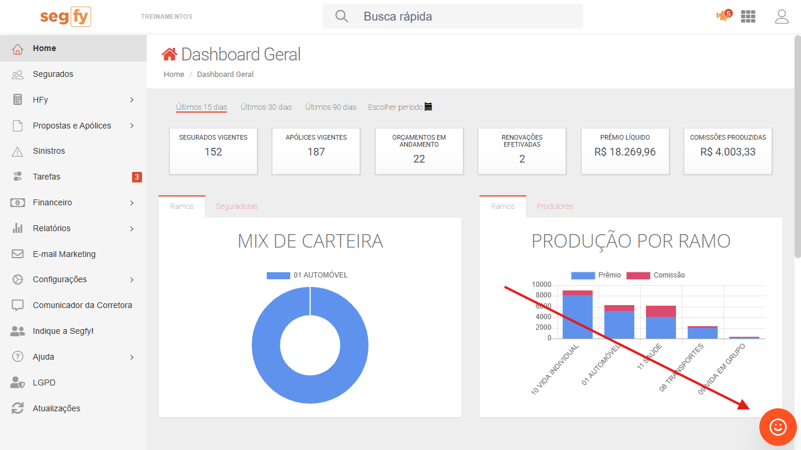This screenshot has width=801, height=450.
Task: Switch to the Seguradoras tab
Action: (x=236, y=206)
